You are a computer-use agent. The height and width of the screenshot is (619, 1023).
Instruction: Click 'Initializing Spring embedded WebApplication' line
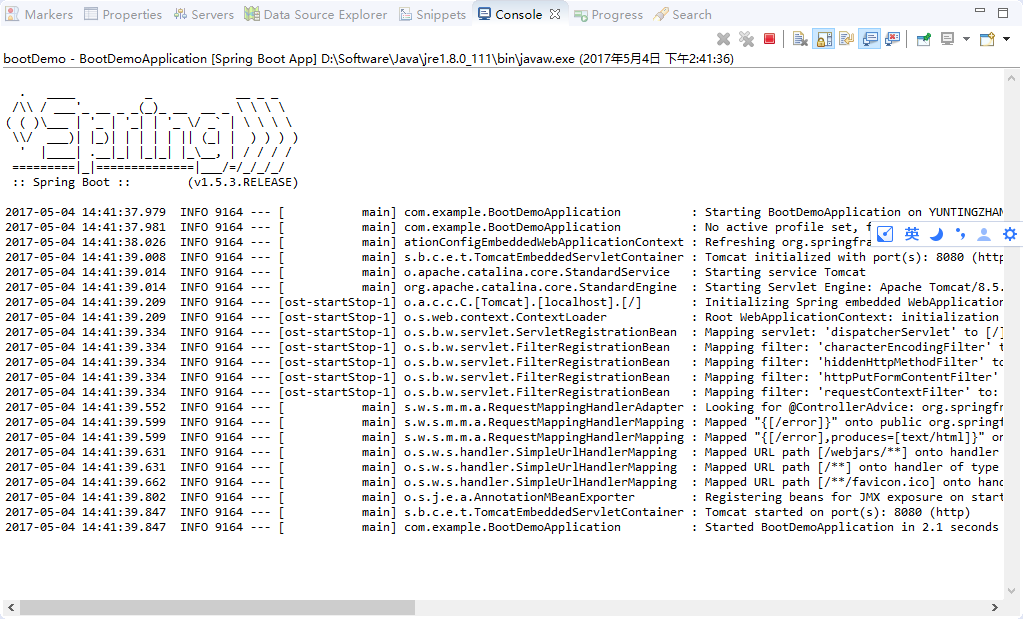tap(504, 302)
